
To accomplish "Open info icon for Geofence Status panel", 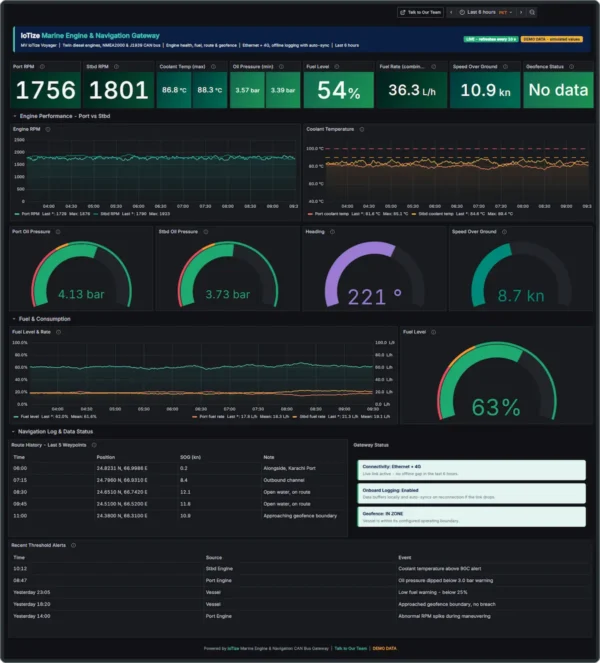I will point(572,67).
